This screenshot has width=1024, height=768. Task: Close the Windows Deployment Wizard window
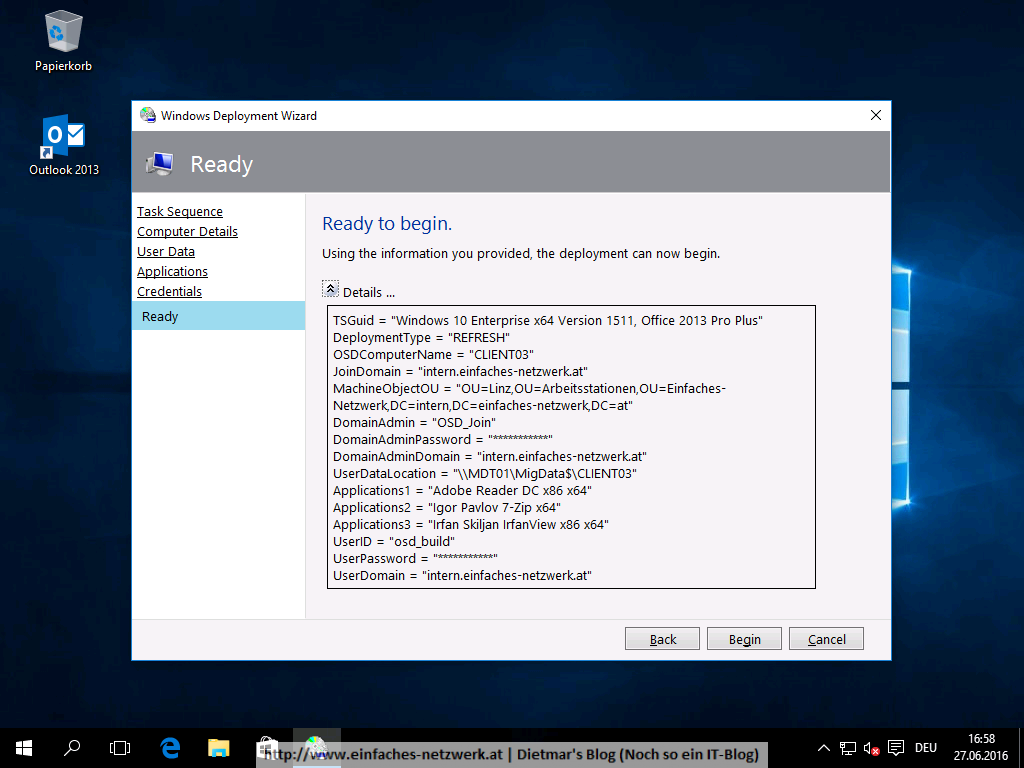(x=876, y=116)
